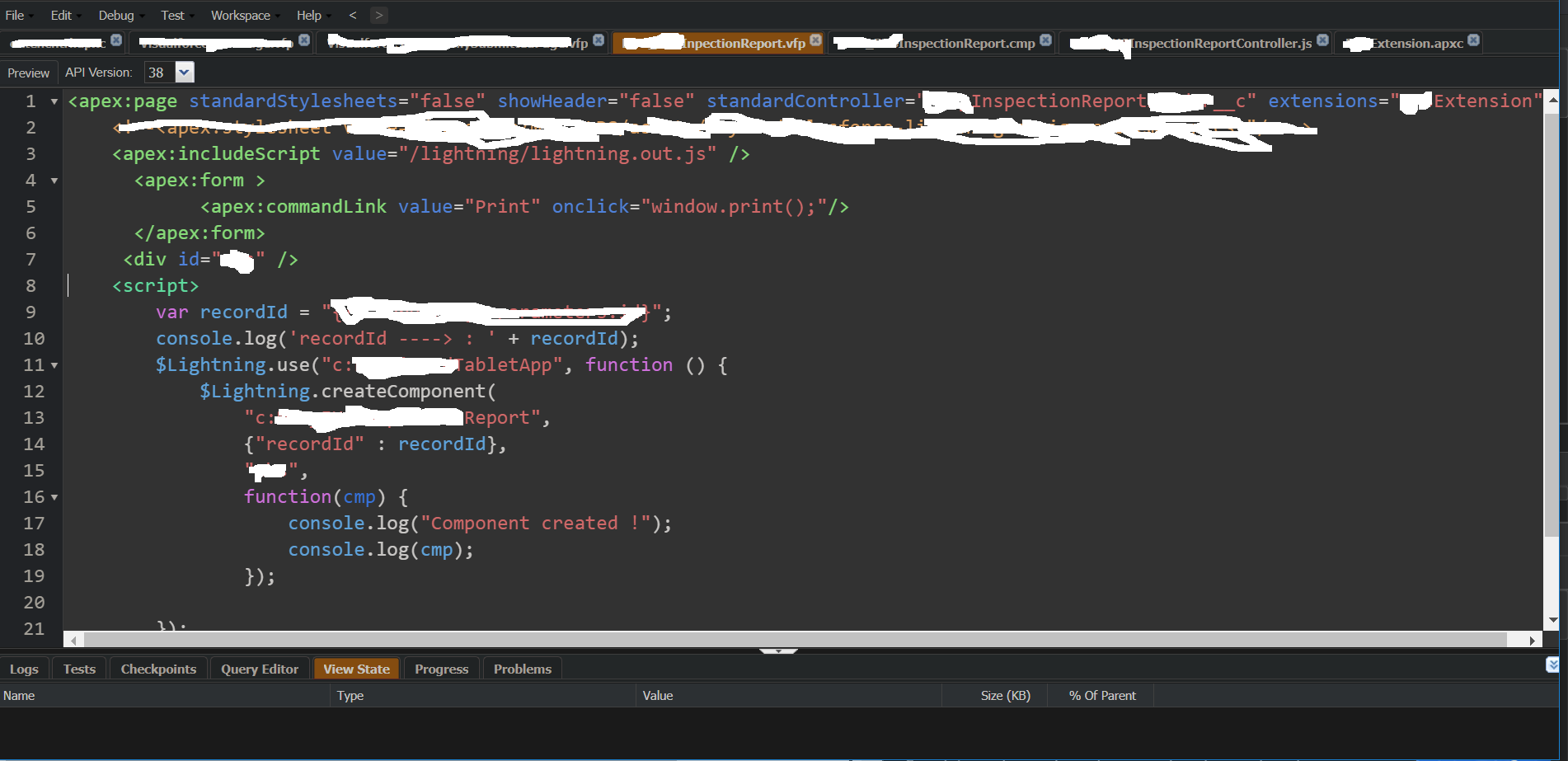Collapse the apex:page block at line 1
This screenshot has height=761, width=1568.
pos(54,101)
